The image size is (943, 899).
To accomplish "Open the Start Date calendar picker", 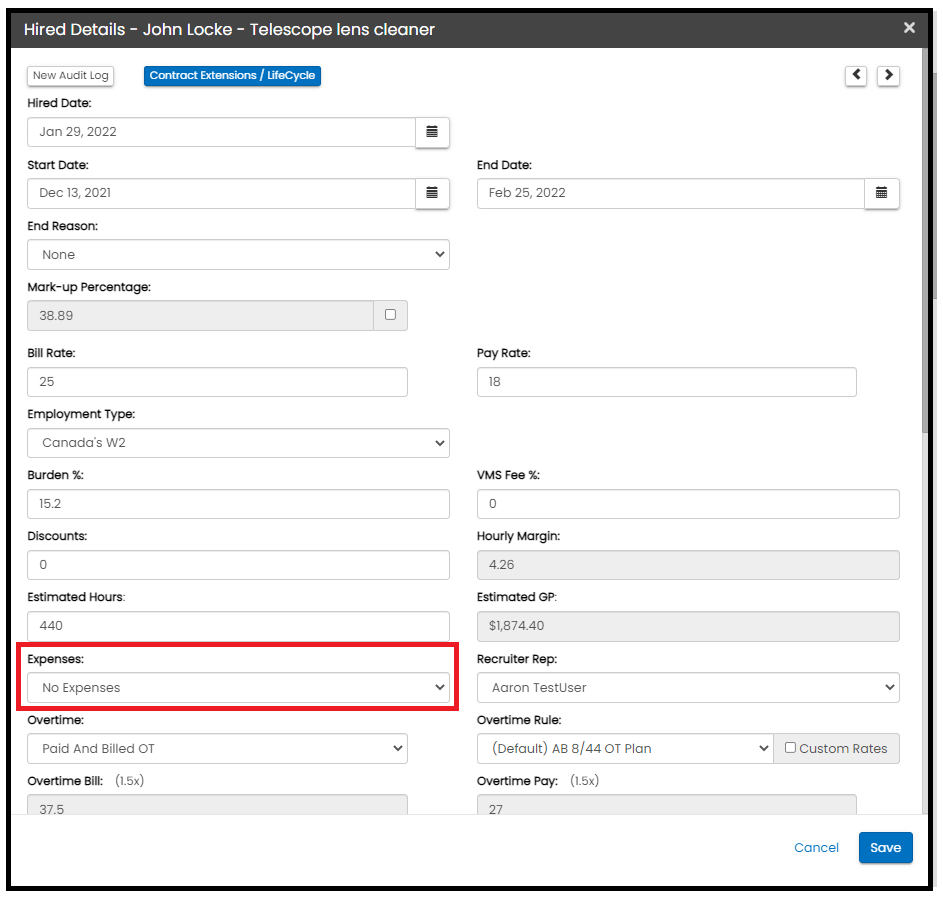I will click(x=432, y=193).
